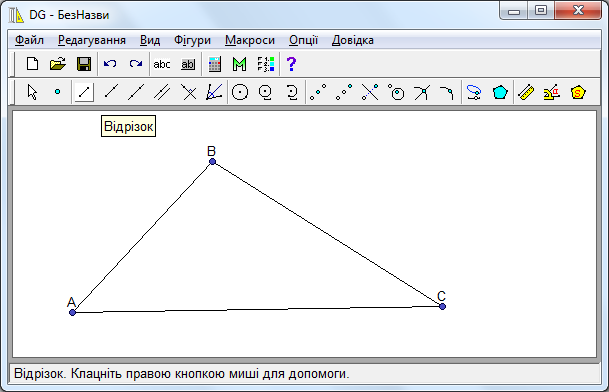Select the point inversion about circle tool

396,92
